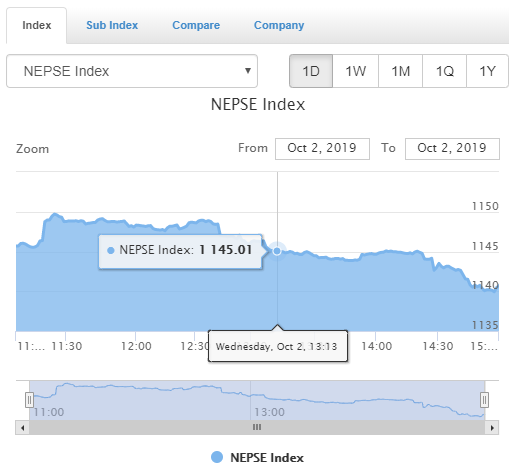Click the From date field
The height and width of the screenshot is (467, 517).
322,149
